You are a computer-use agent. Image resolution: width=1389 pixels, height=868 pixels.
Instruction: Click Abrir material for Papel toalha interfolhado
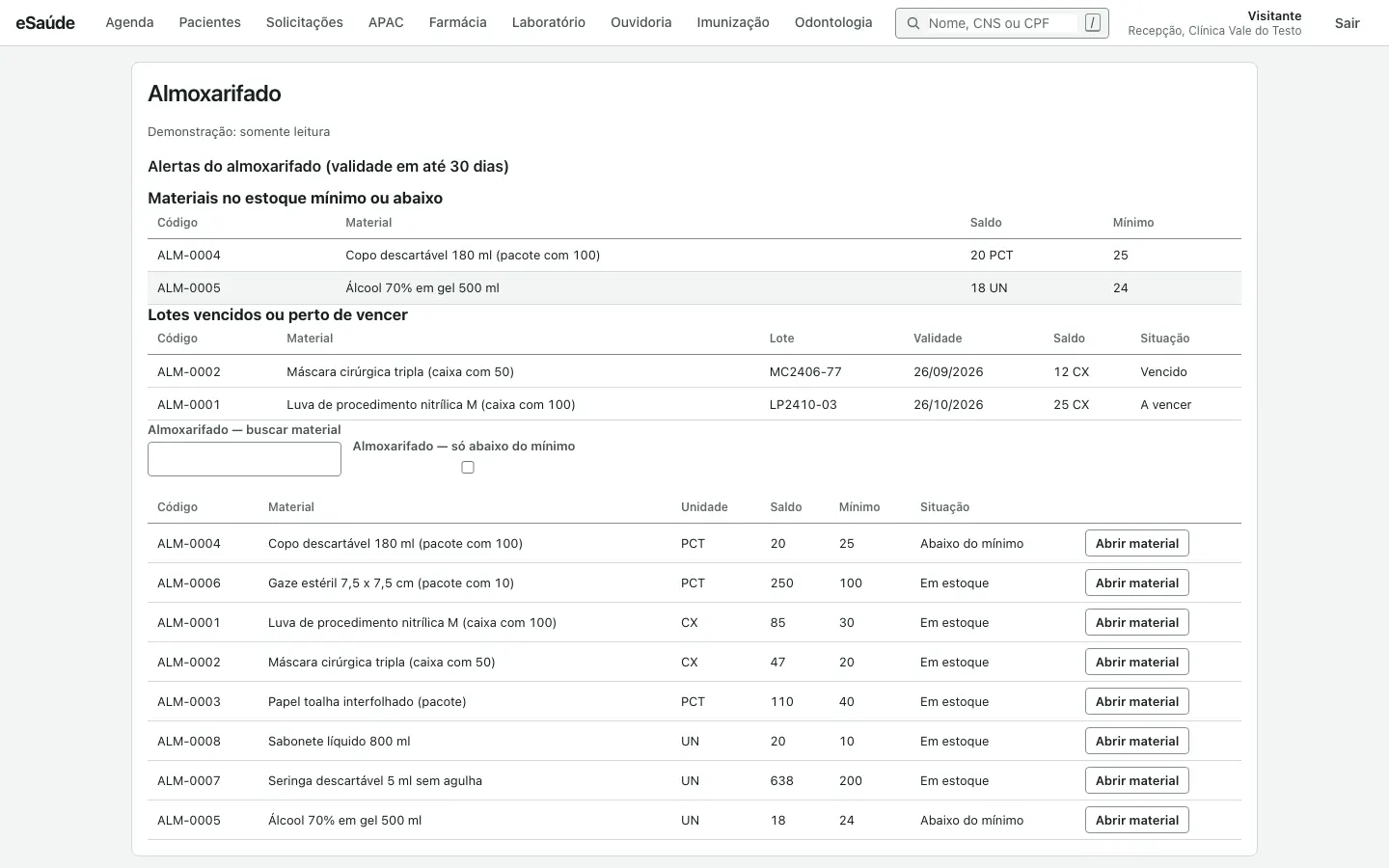click(1136, 701)
